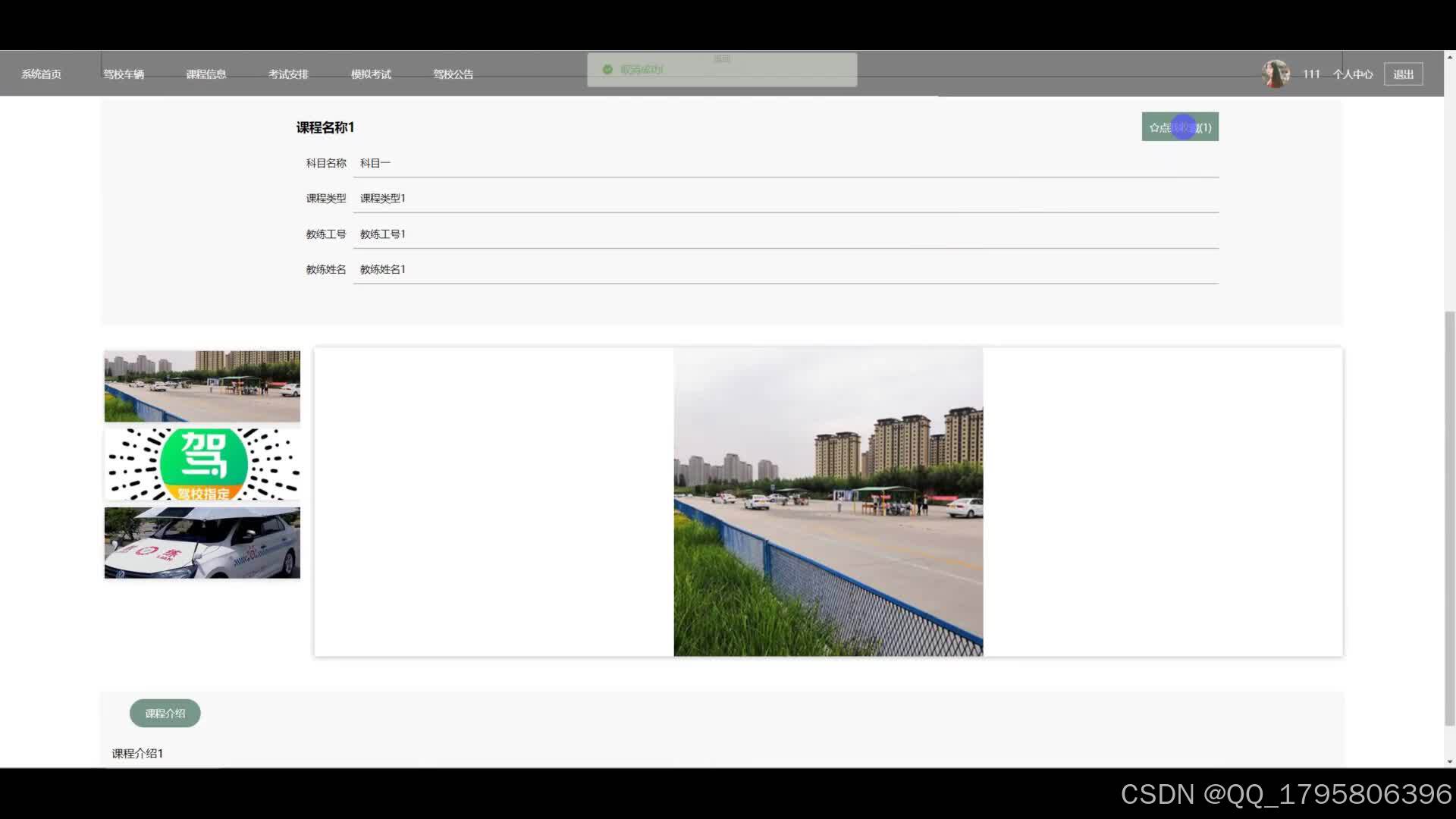Click the scrollbar up arrow
Screen dimensions: 1456x819
(1449, 57)
